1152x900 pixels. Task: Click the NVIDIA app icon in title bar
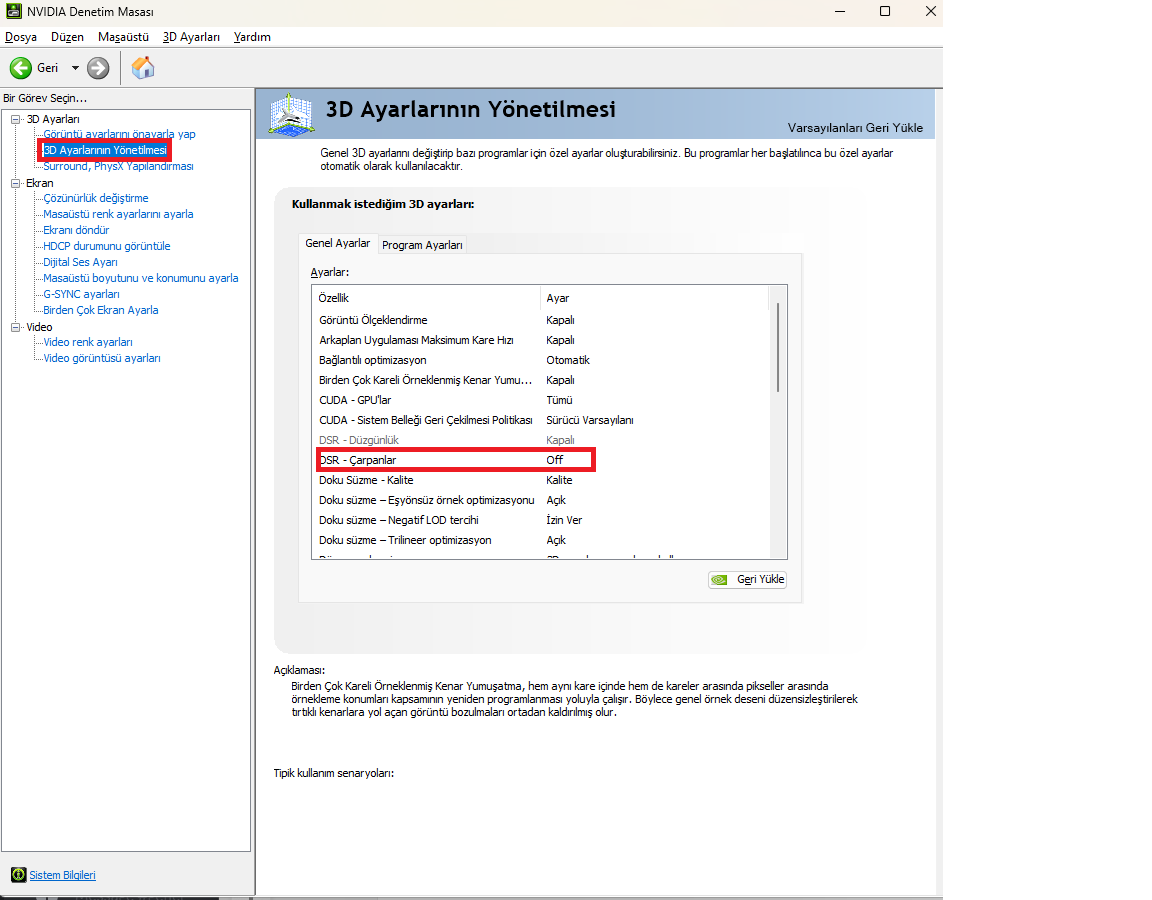[13, 11]
